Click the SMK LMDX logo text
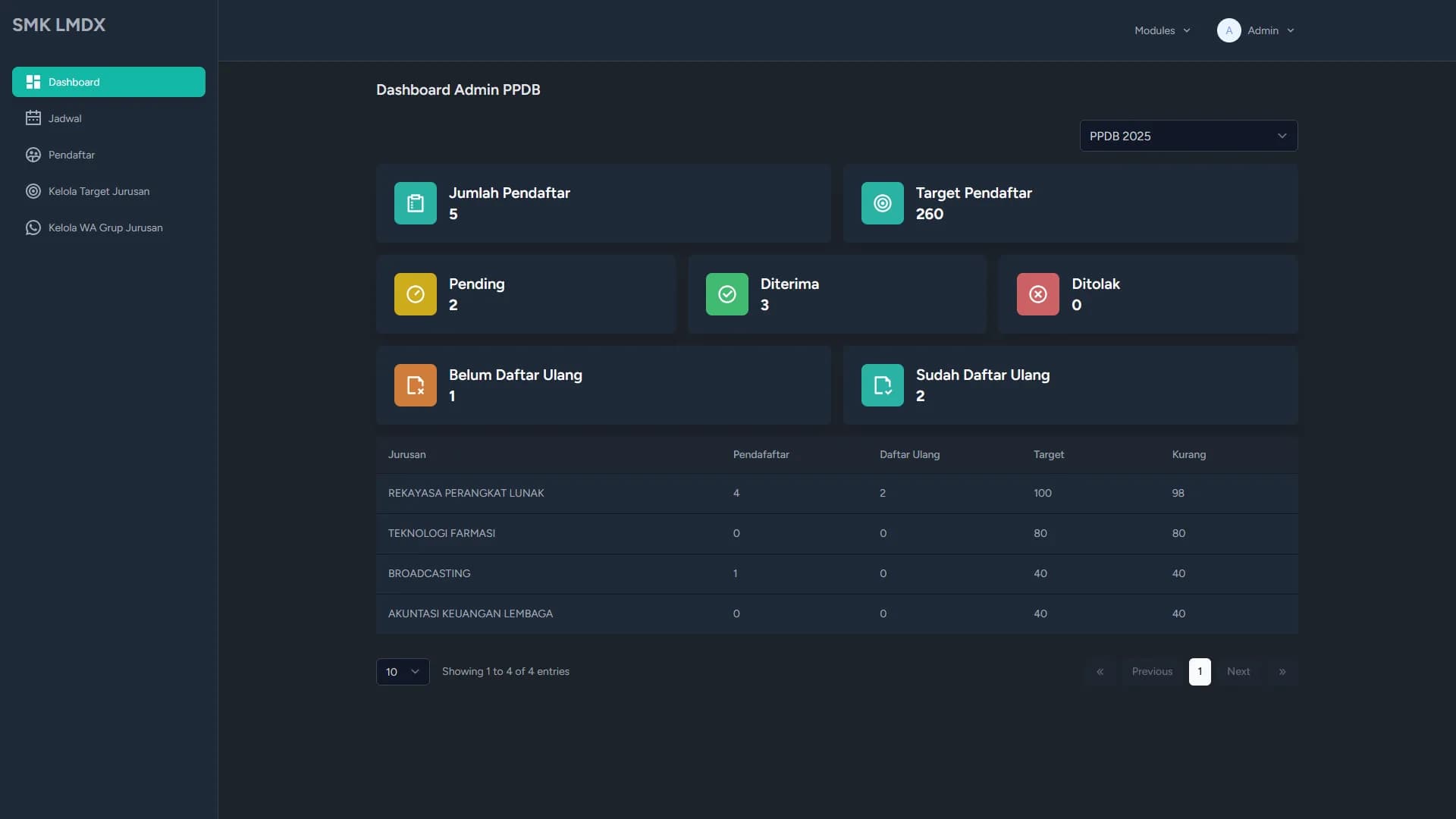1456x819 pixels. [58, 24]
